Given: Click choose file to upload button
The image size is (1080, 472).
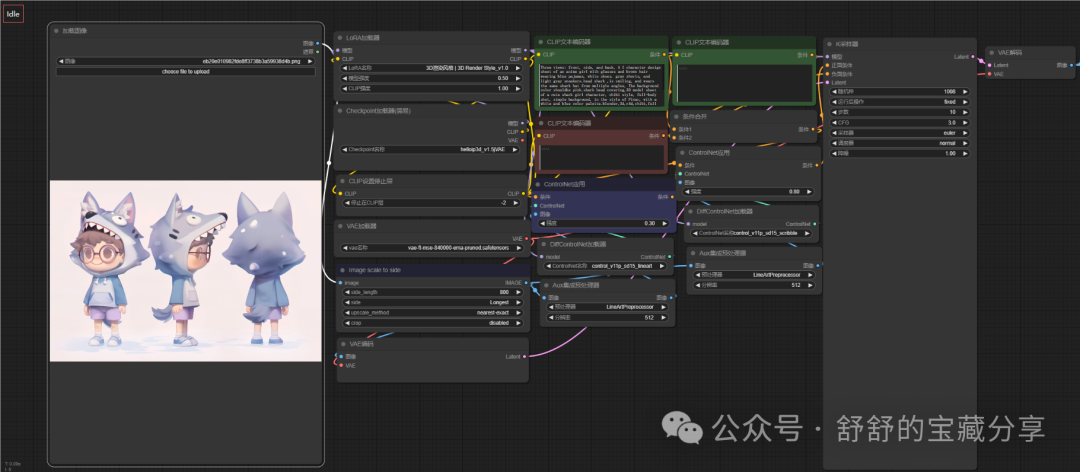Looking at the screenshot, I should (x=185, y=71).
